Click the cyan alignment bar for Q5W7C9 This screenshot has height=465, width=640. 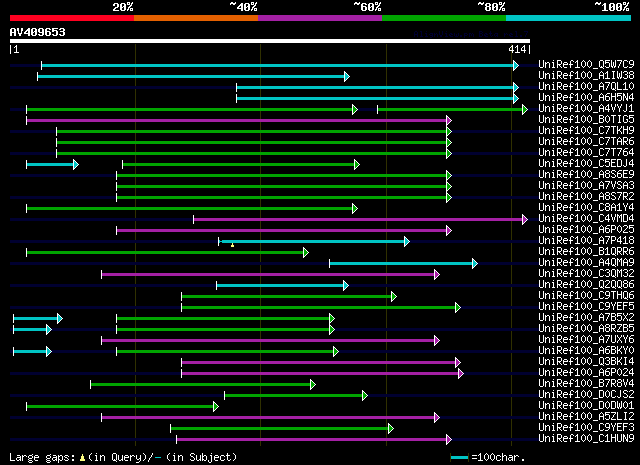click(280, 65)
